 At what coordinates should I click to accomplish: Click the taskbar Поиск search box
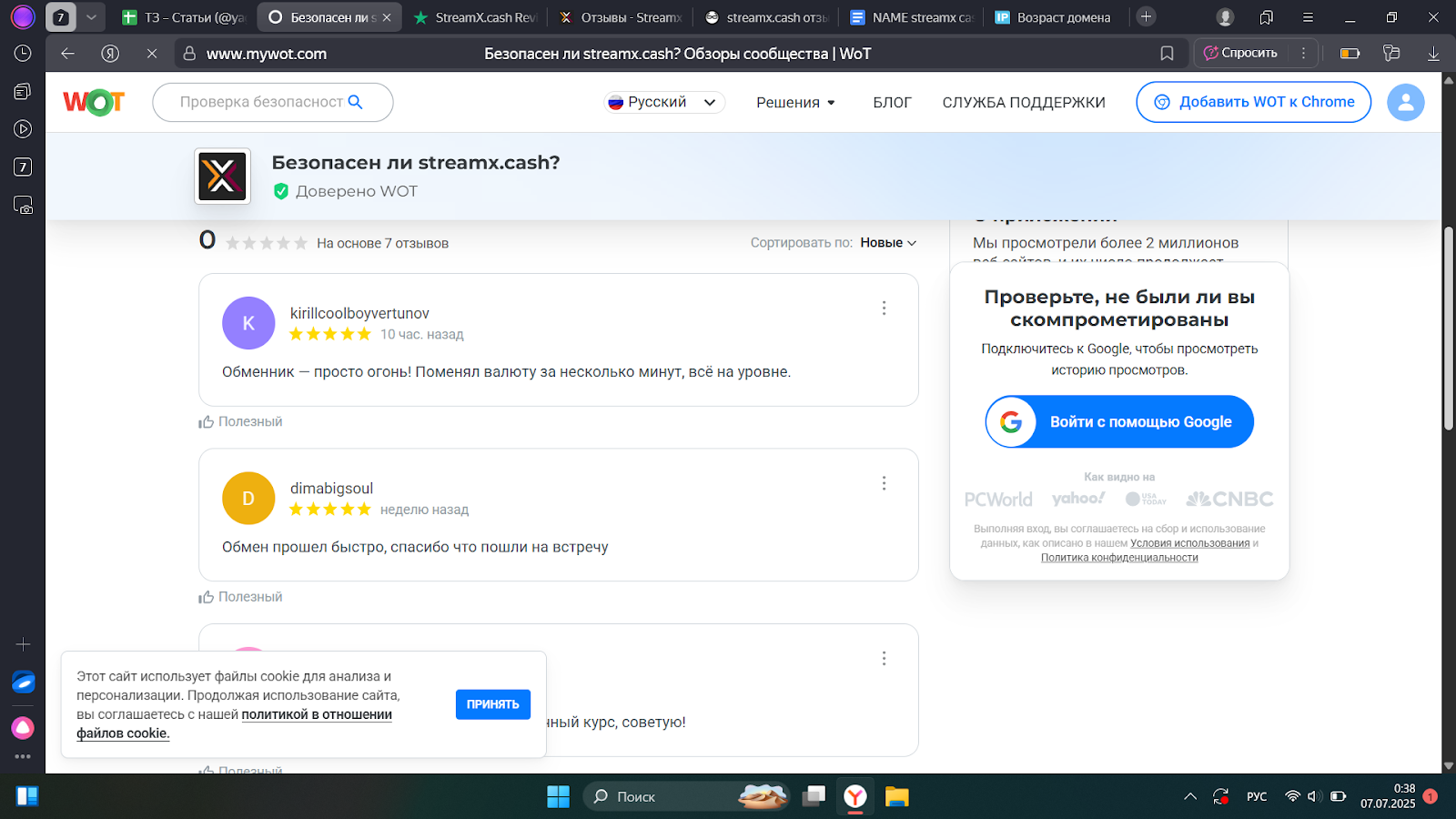coord(687,796)
